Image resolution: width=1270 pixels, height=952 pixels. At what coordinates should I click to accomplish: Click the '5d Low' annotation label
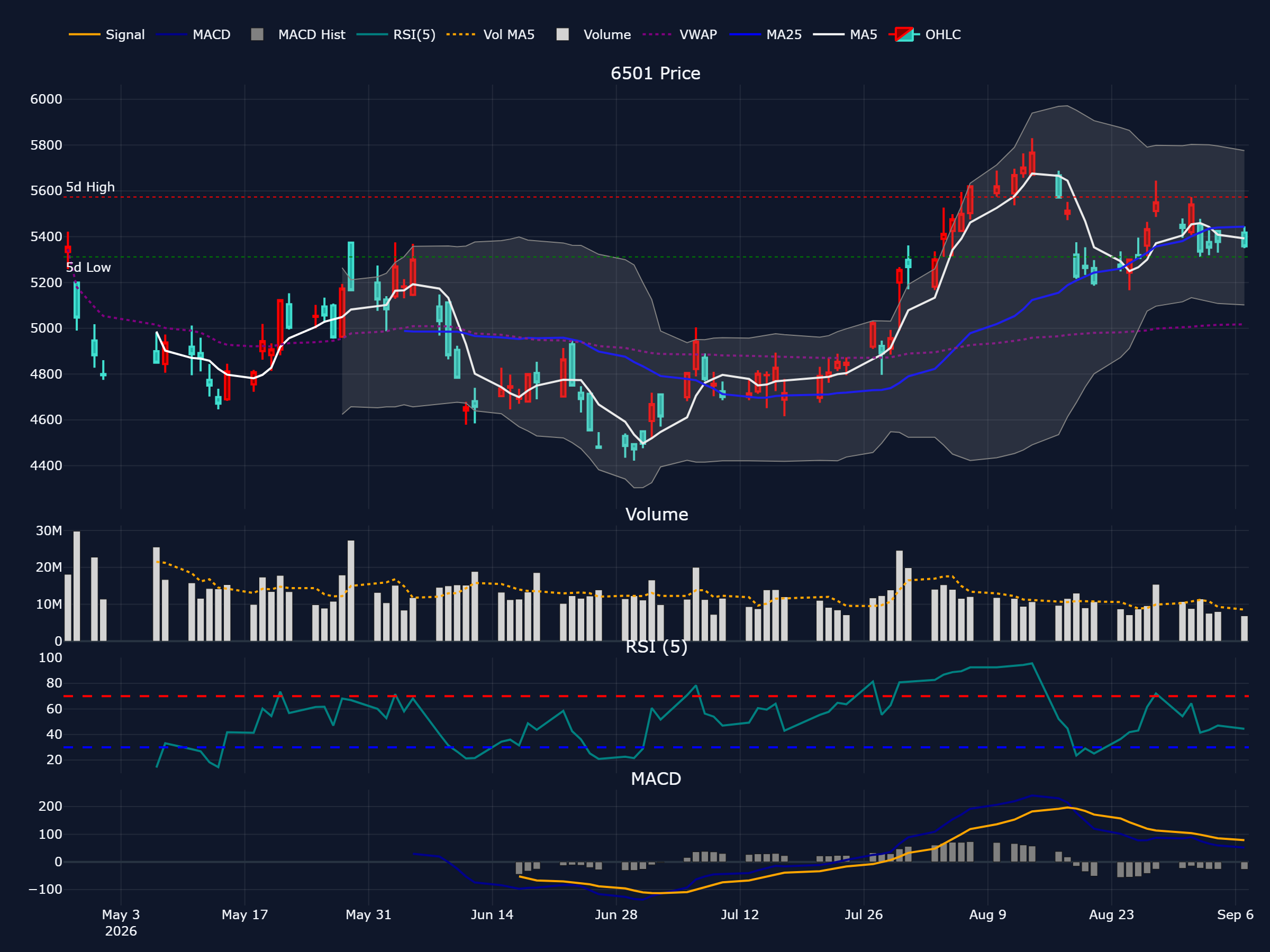tap(88, 268)
